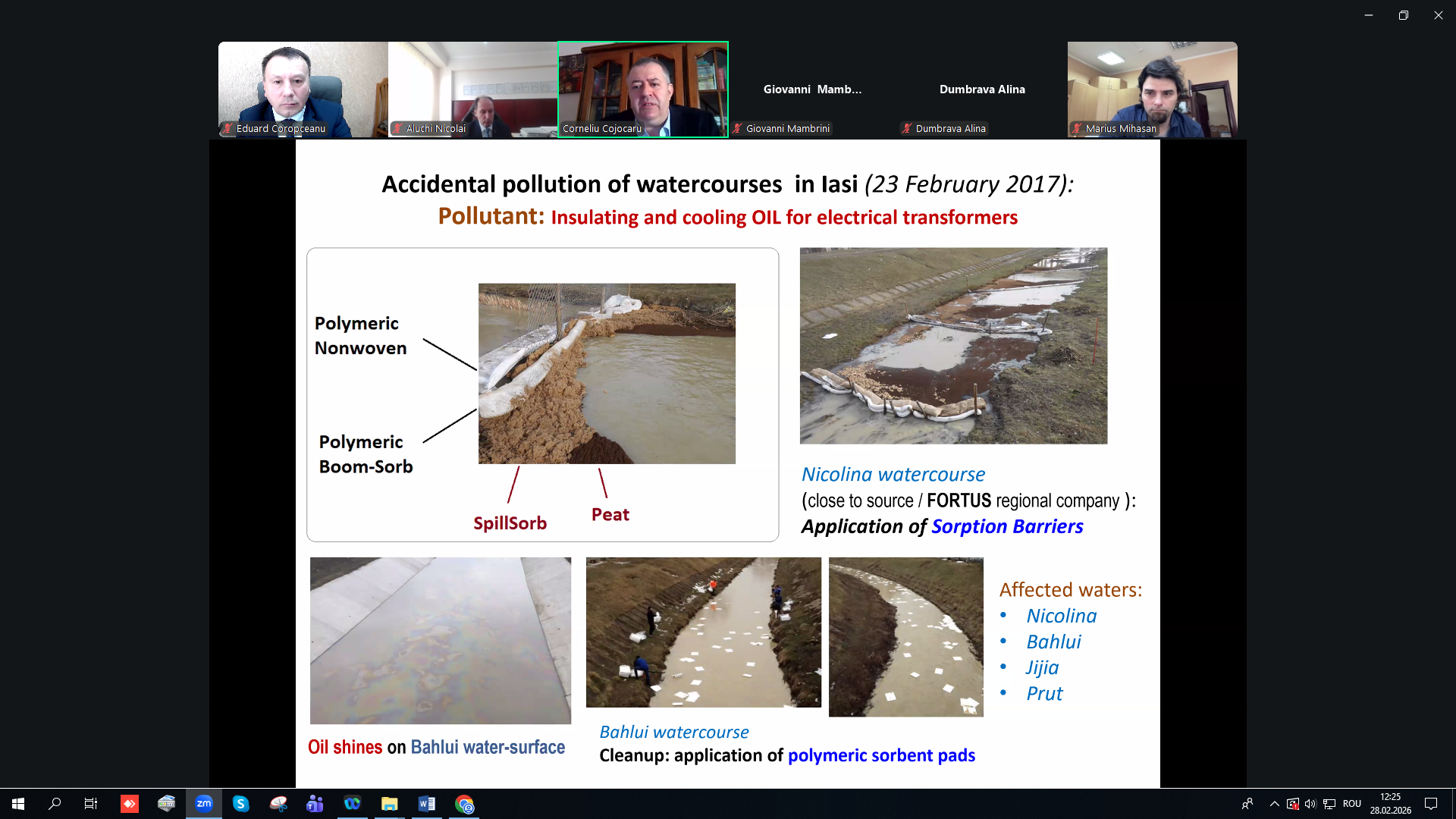Viewport: 1456px width, 819px height.
Task: Click Marius Mihasan's video thumbnail
Action: pyautogui.click(x=1152, y=89)
